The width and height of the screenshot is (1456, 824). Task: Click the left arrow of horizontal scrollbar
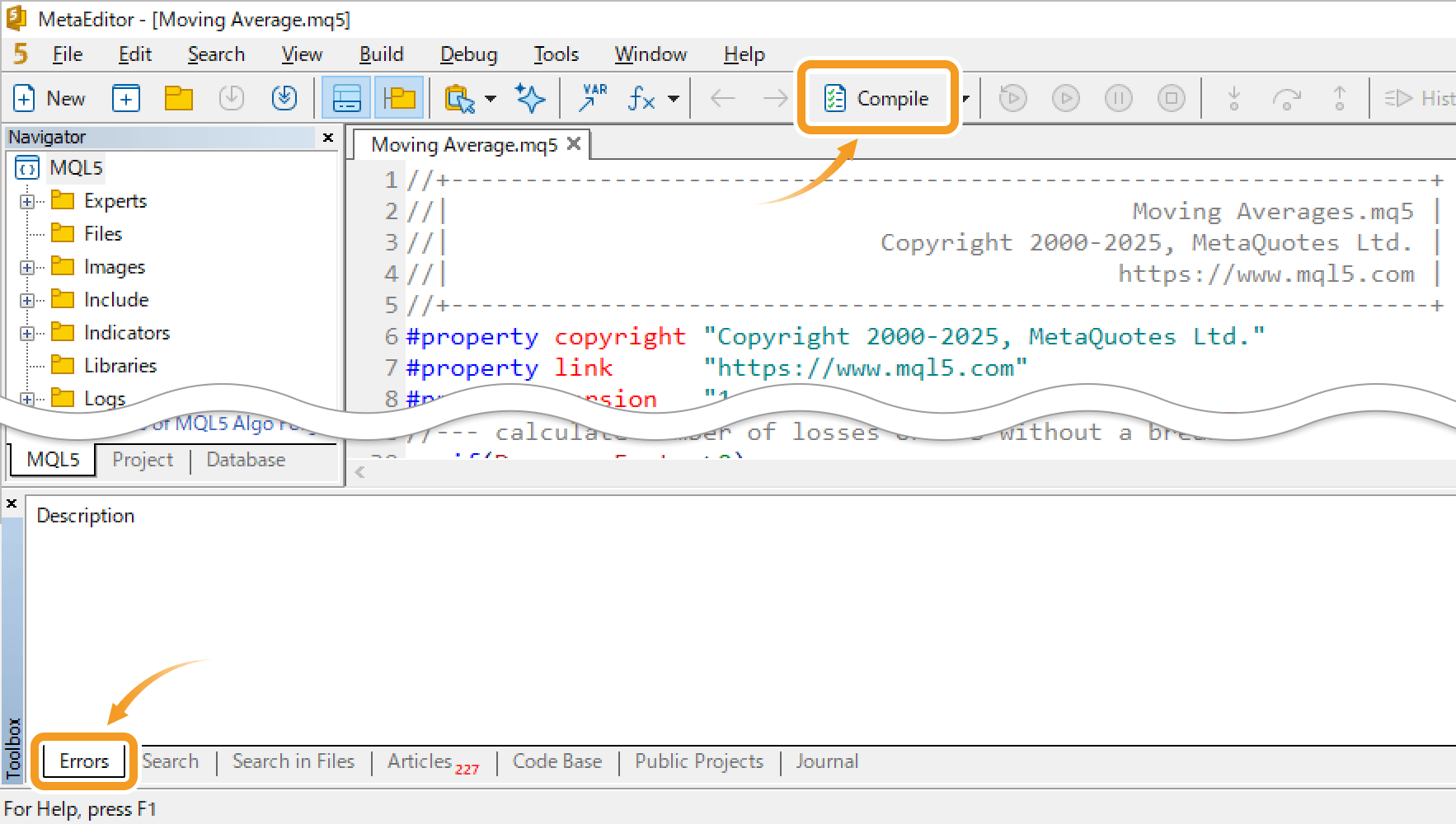click(359, 472)
